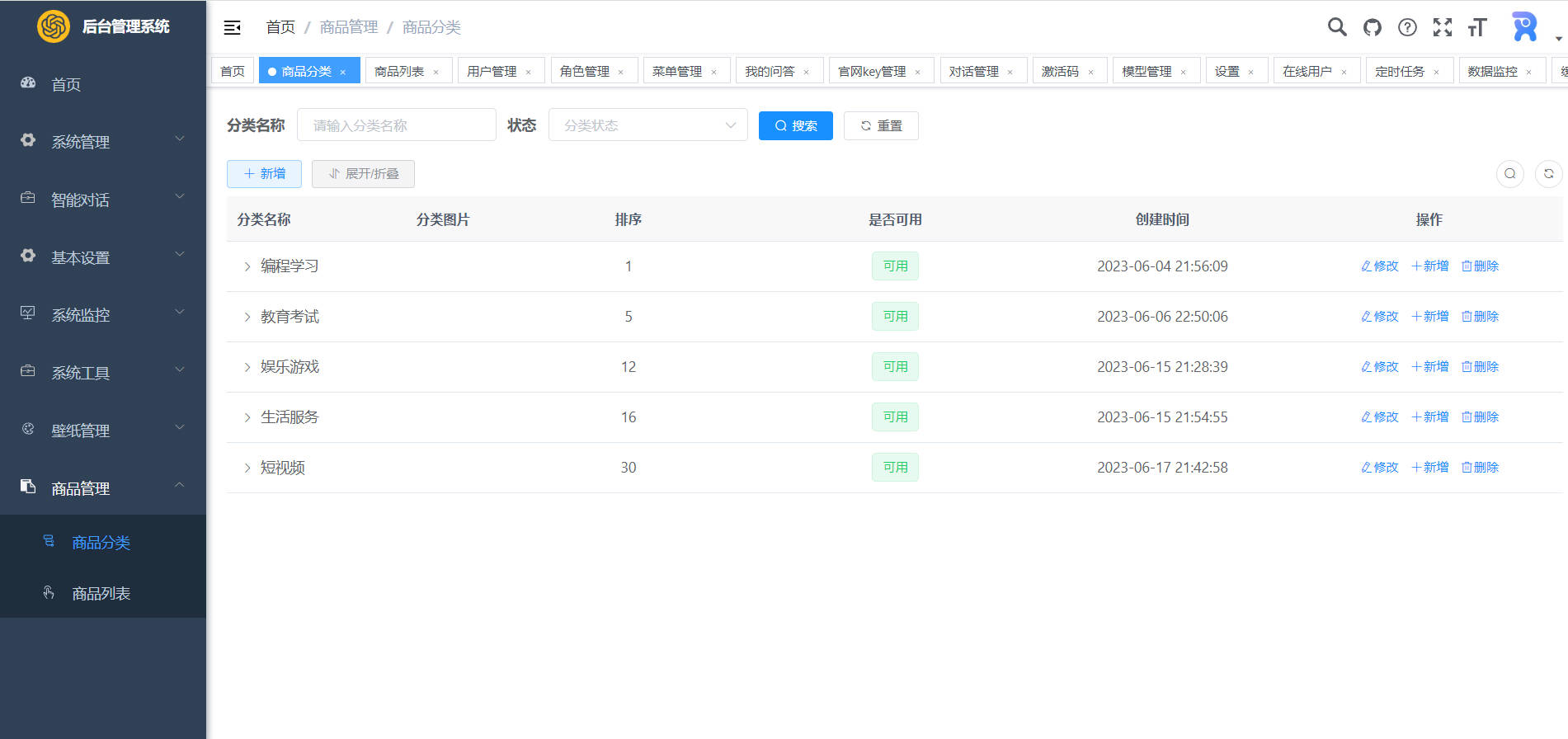Close the 在线用户 tab

click(1344, 73)
